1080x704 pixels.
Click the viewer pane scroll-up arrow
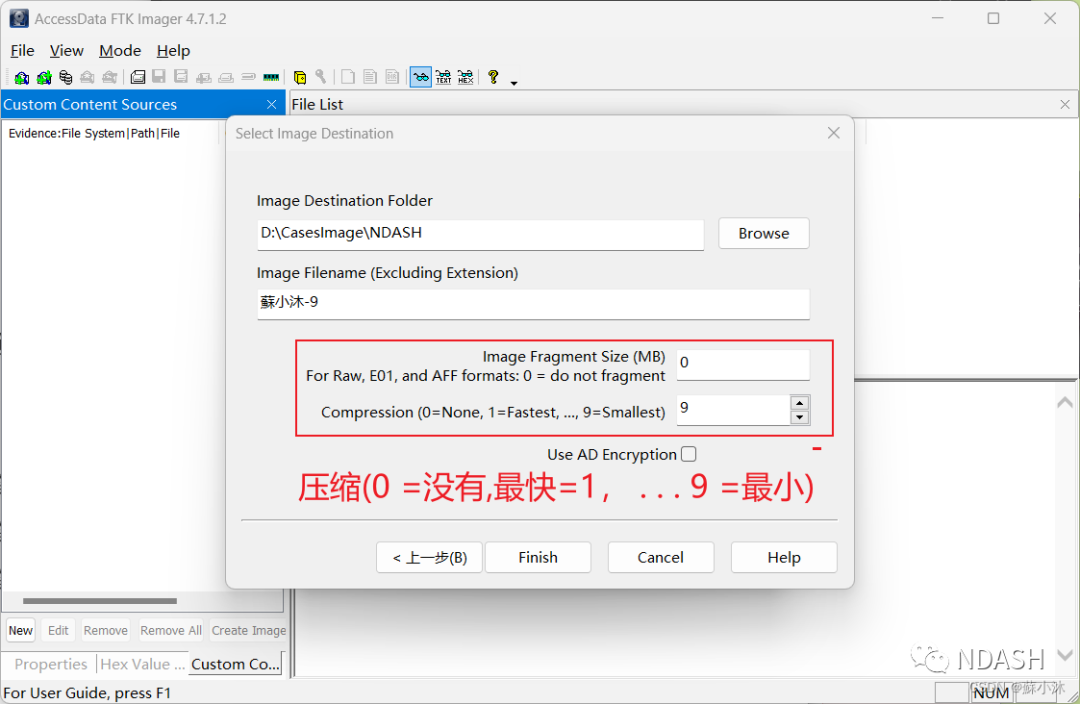[1065, 402]
